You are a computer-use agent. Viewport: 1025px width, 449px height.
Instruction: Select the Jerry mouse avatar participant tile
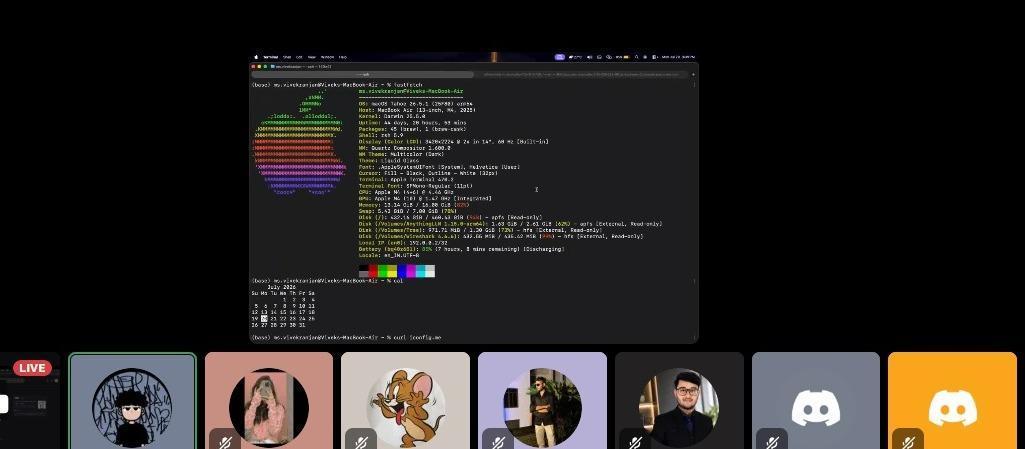(x=405, y=401)
